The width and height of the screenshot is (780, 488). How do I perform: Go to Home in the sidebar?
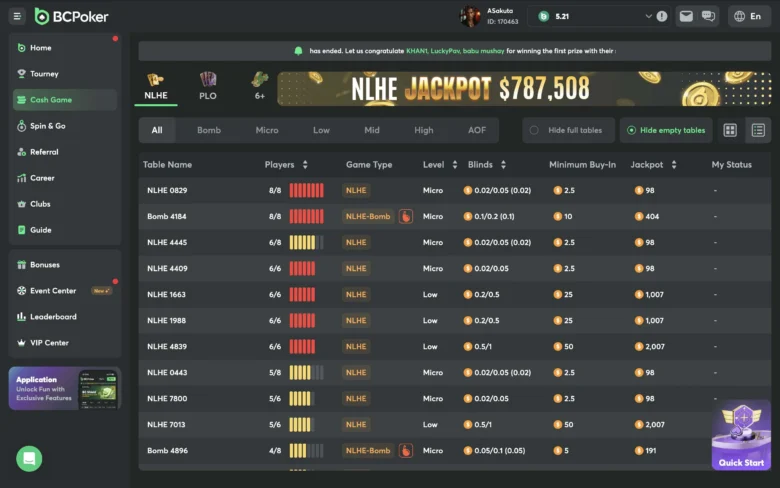tap(65, 48)
